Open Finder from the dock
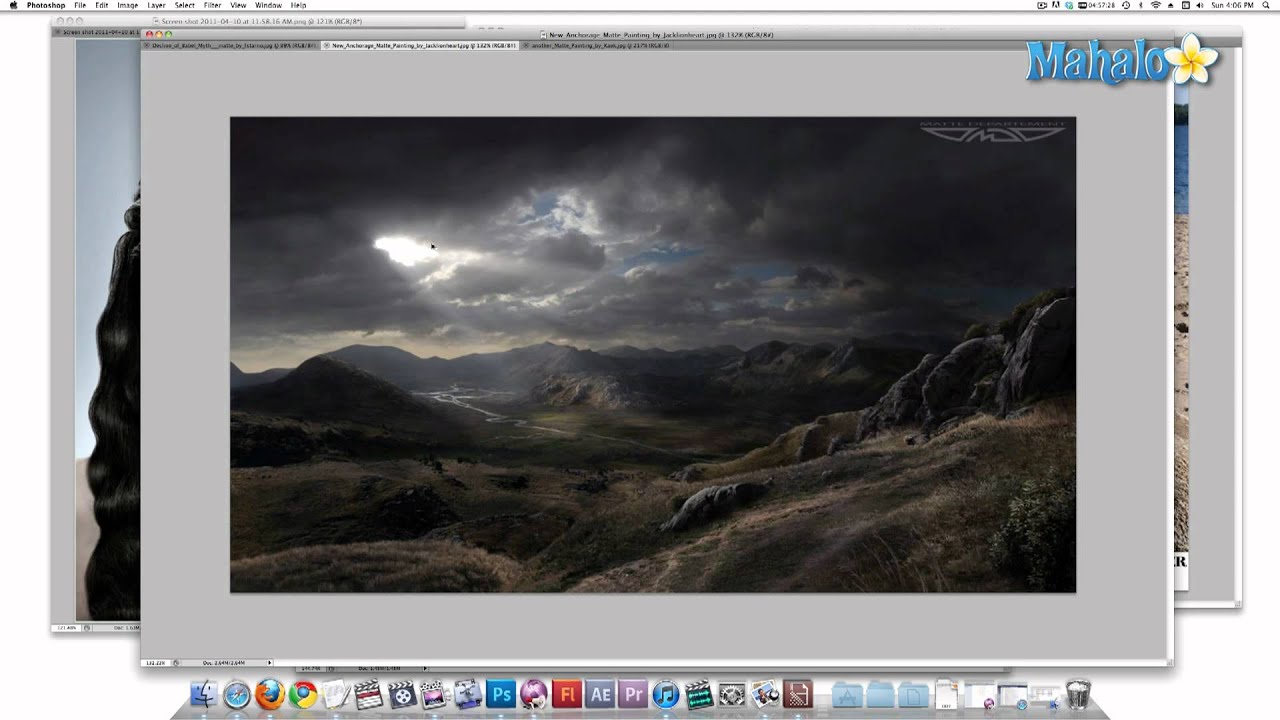1280x720 pixels. point(204,693)
